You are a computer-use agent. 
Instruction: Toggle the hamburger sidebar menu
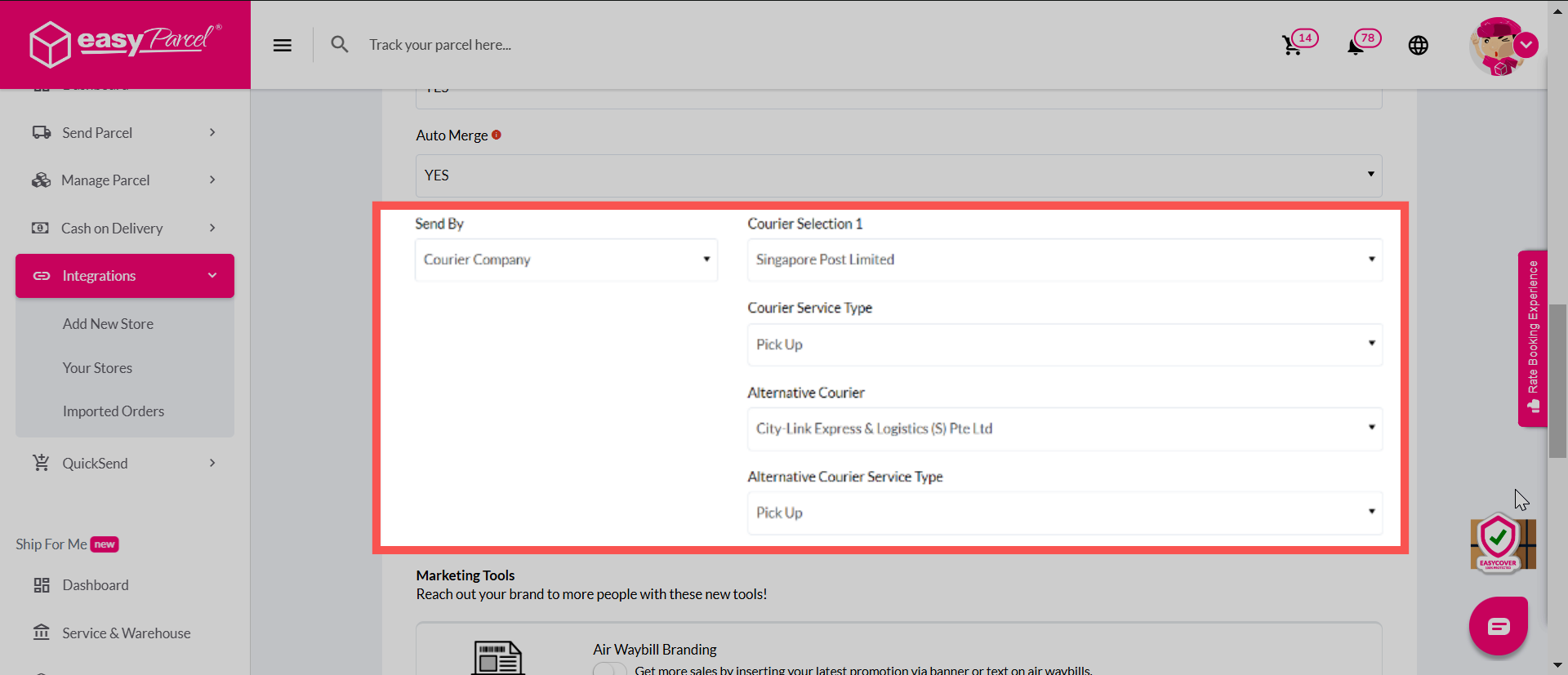(x=283, y=45)
